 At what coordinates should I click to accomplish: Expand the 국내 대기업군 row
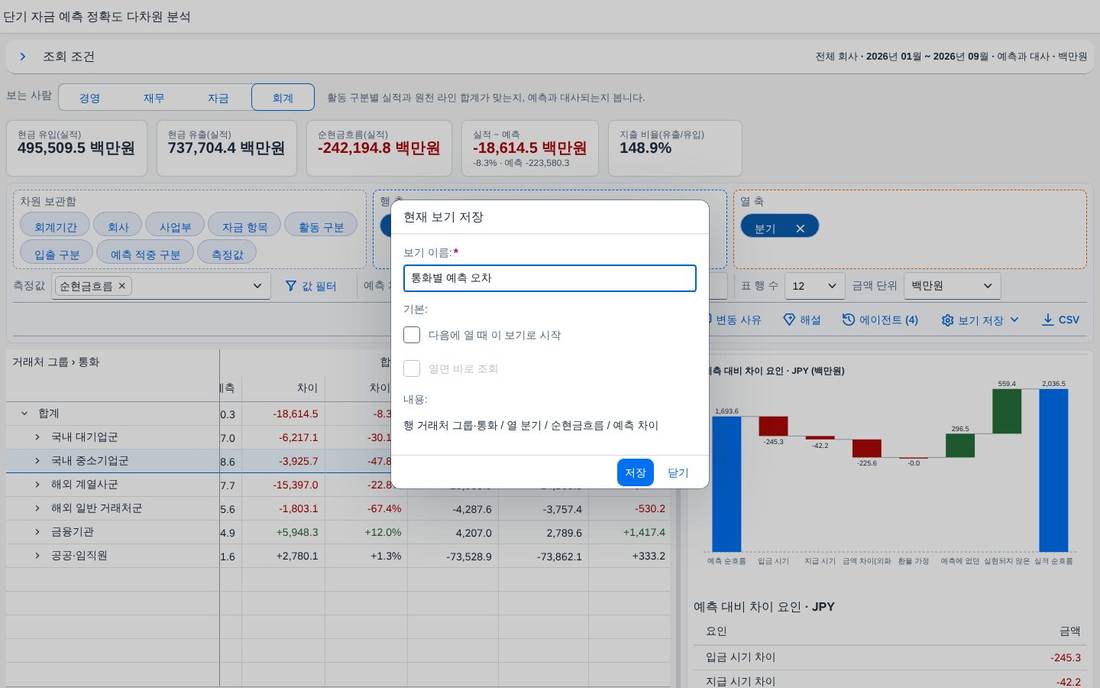click(37, 437)
